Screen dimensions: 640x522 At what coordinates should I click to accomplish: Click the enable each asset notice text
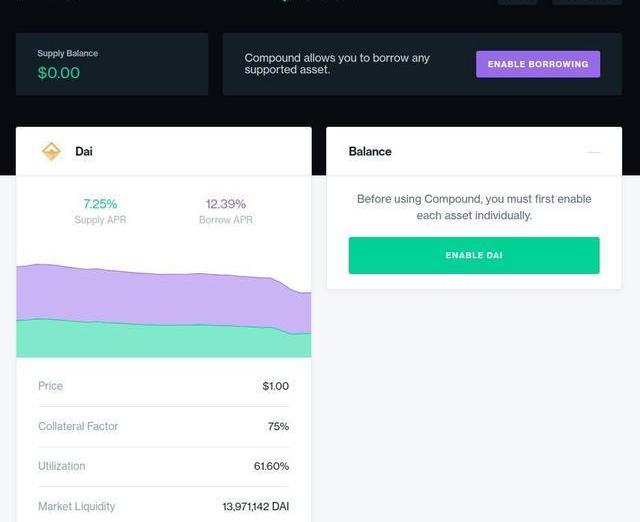tap(474, 207)
